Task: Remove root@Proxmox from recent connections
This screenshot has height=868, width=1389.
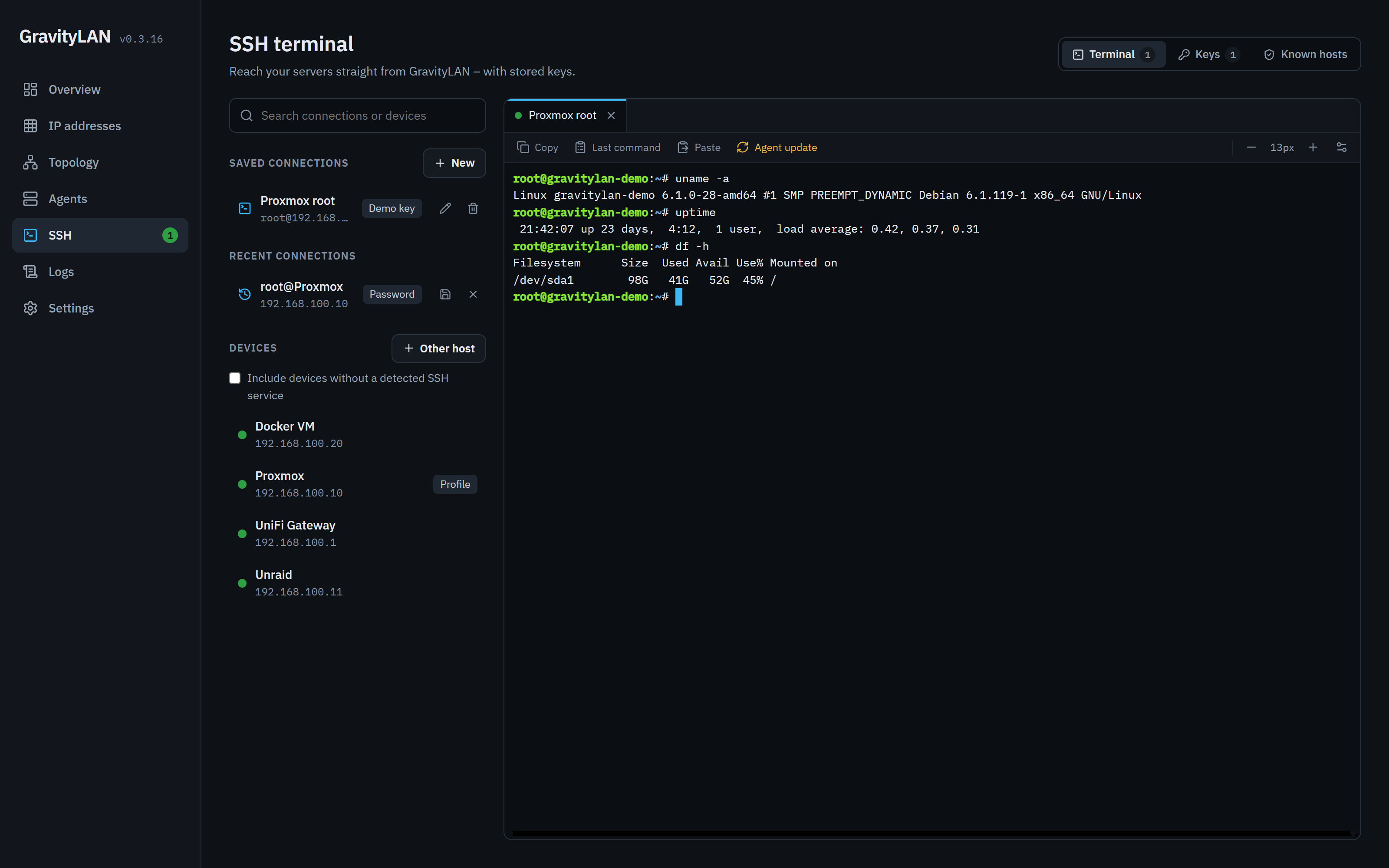Action: (473, 295)
